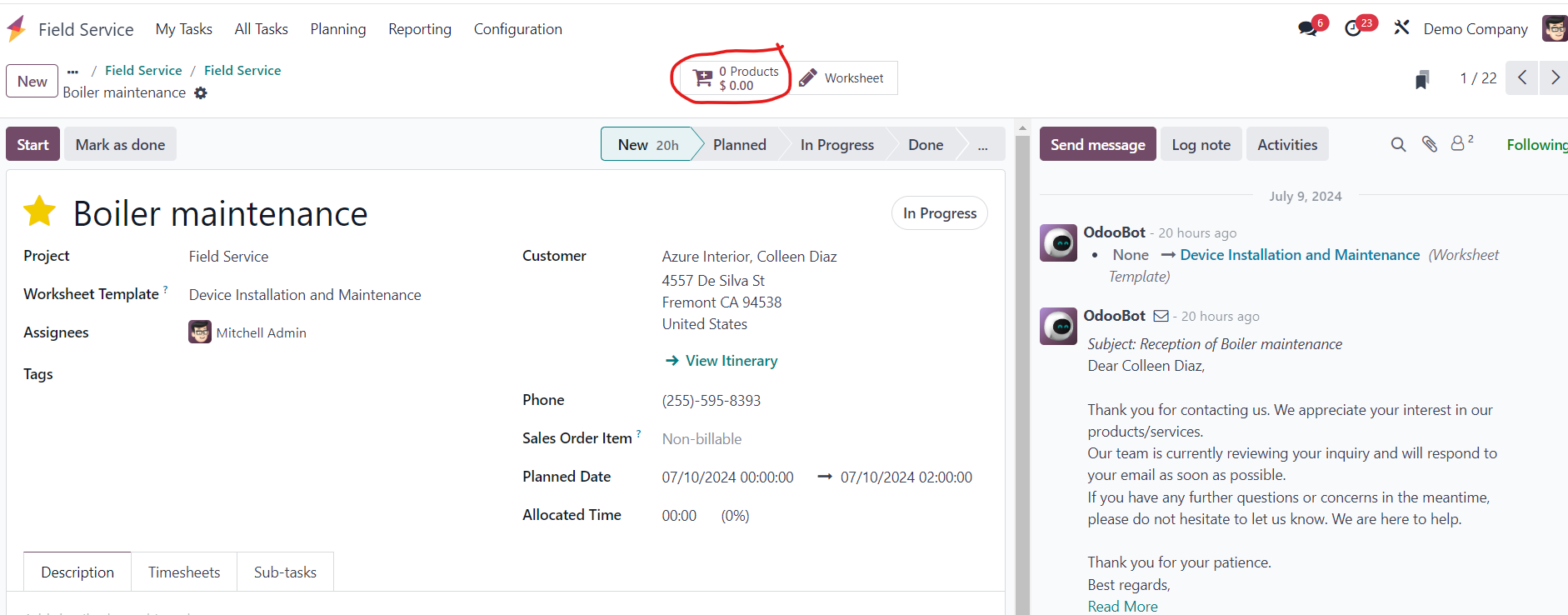Image resolution: width=1568 pixels, height=615 pixels.
Task: Show followers icon in chatter
Action: pos(1462,143)
